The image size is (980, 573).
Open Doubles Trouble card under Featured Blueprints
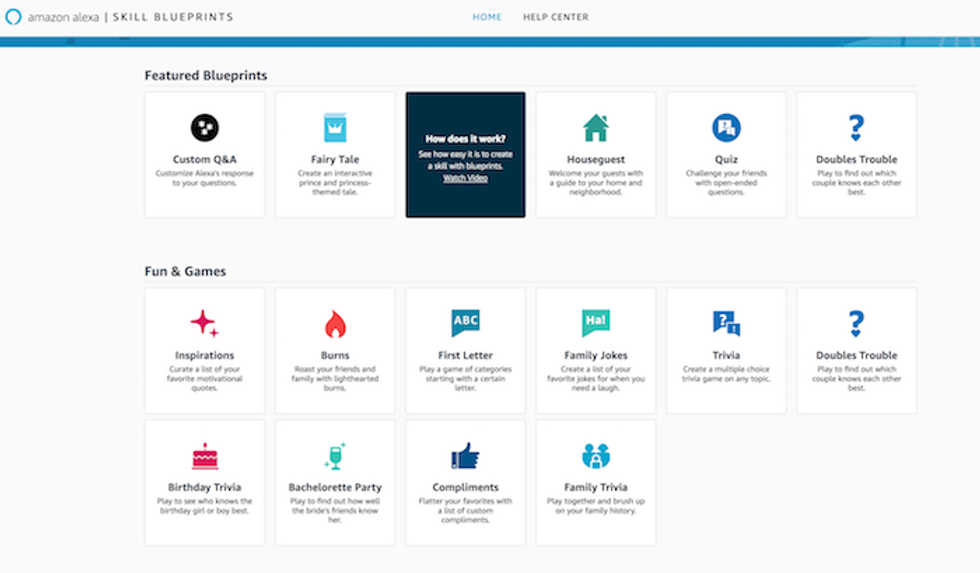pyautogui.click(x=856, y=155)
